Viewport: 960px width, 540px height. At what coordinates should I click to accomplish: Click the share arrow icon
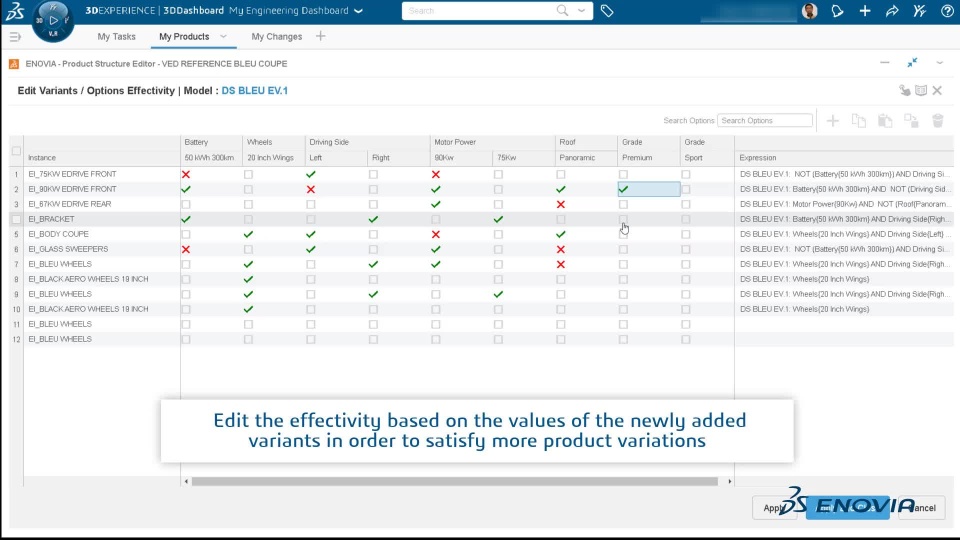pyautogui.click(x=892, y=10)
